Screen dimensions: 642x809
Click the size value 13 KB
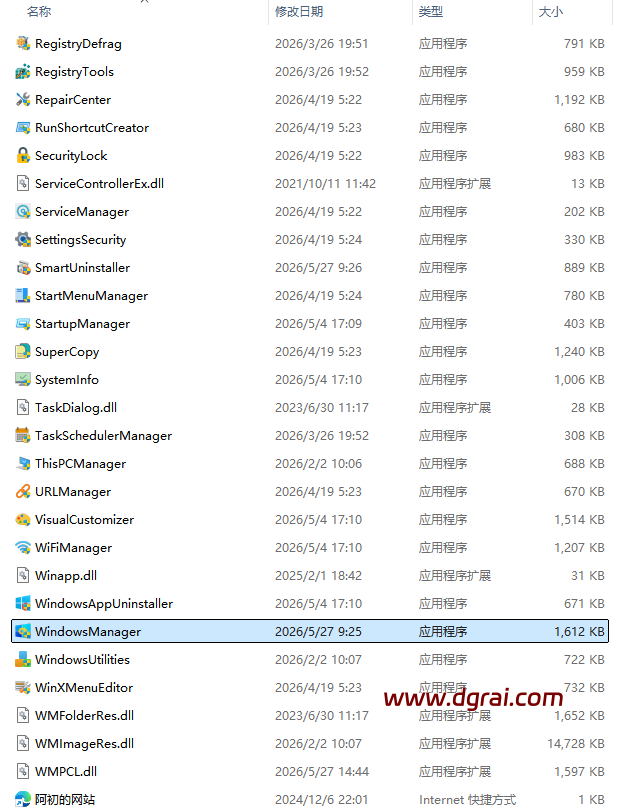pos(588,184)
